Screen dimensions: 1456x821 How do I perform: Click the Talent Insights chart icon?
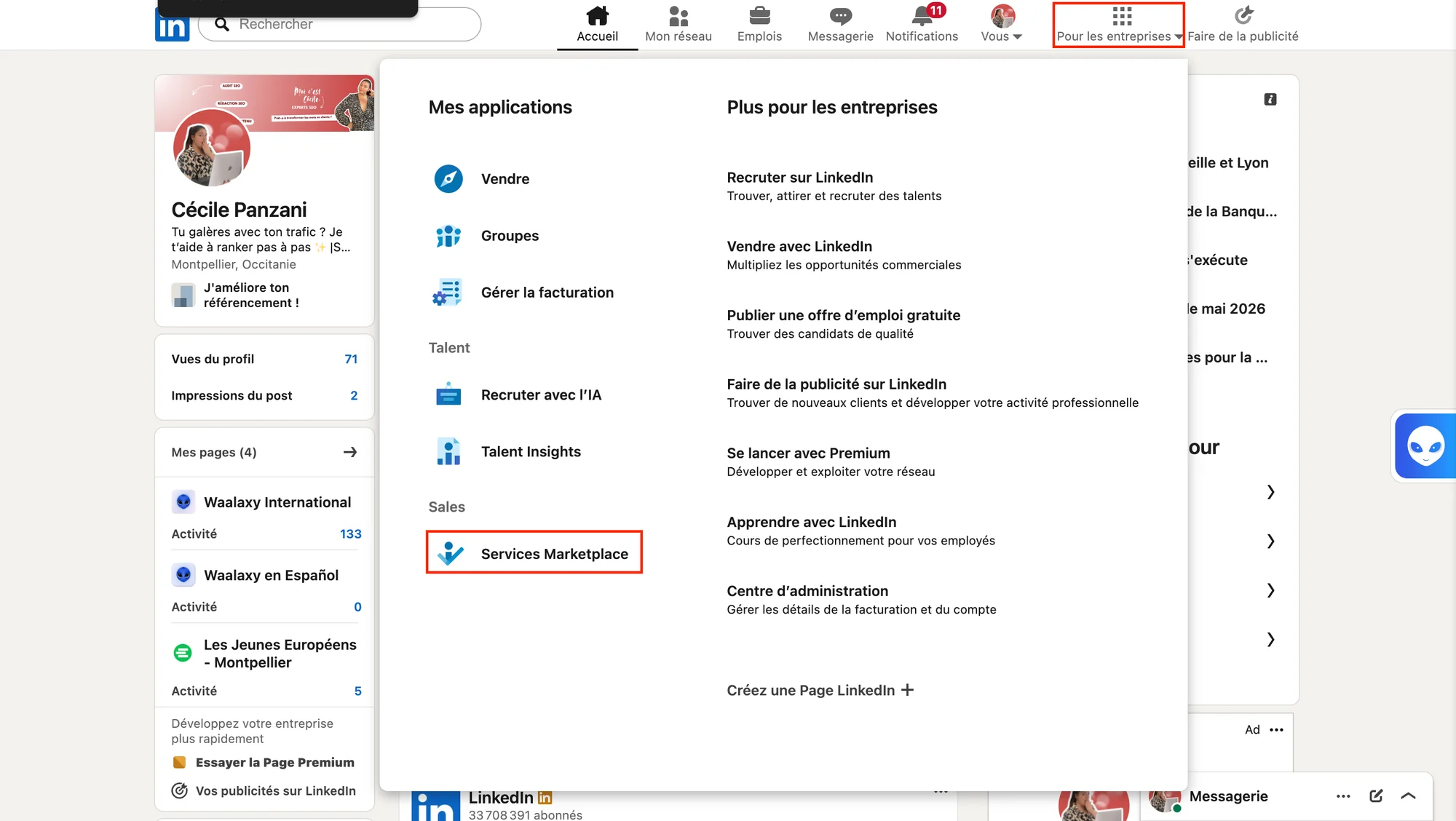tap(448, 452)
